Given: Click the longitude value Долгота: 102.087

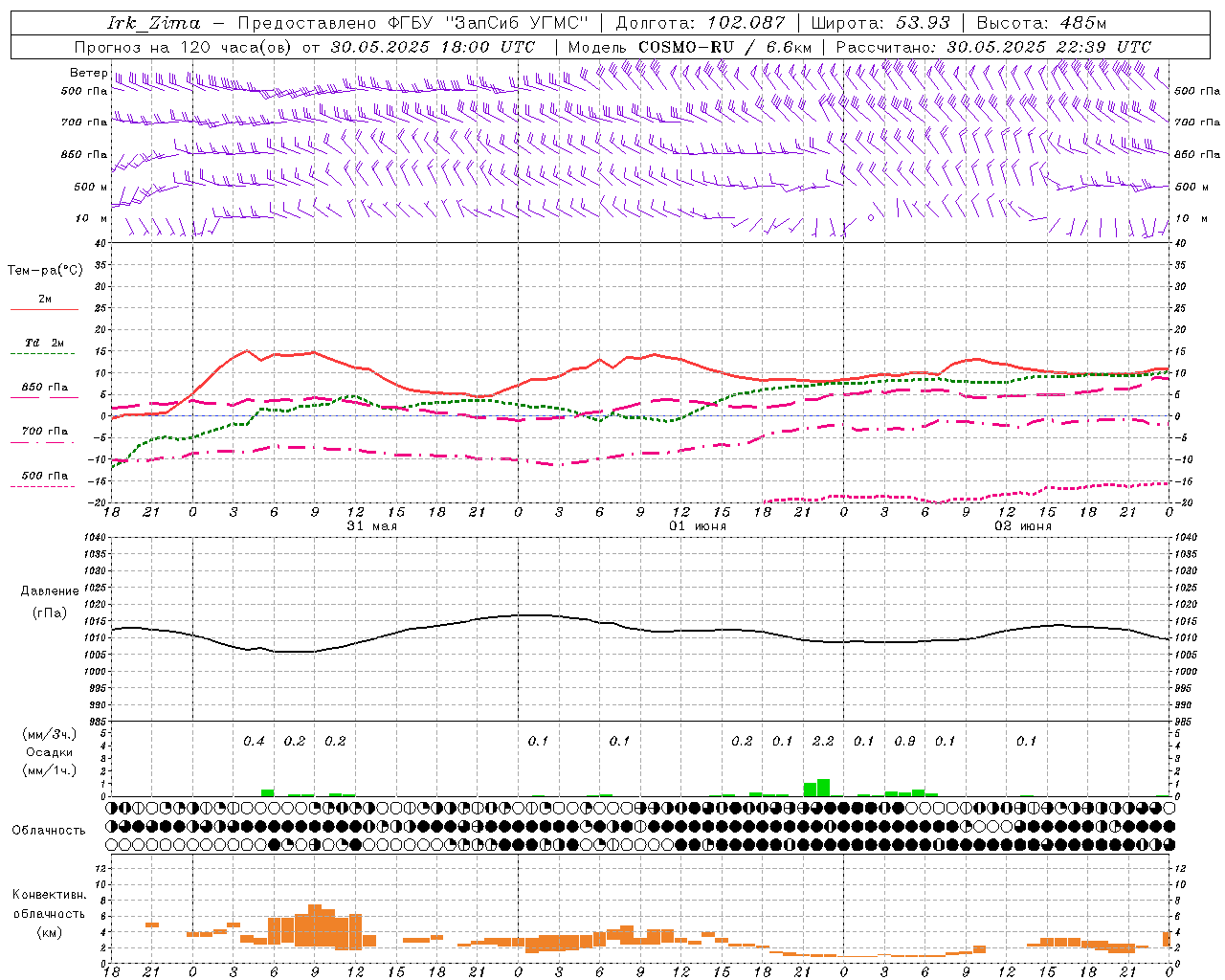Looking at the screenshot, I should click(701, 23).
